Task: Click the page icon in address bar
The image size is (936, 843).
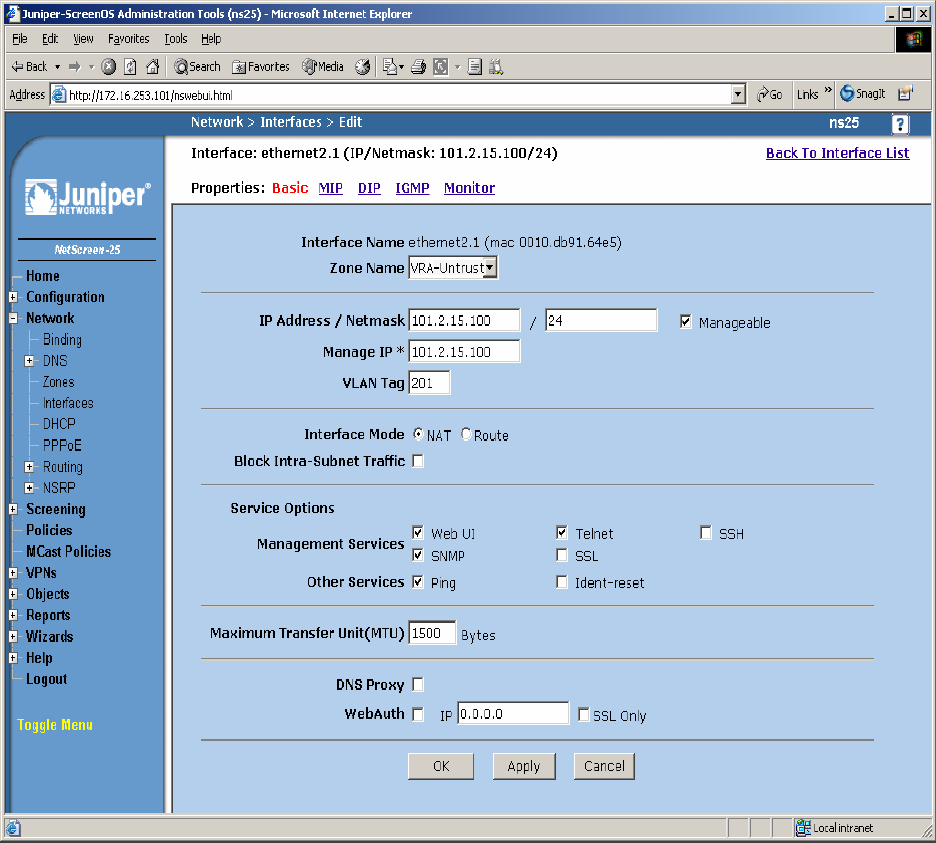Action: click(58, 94)
